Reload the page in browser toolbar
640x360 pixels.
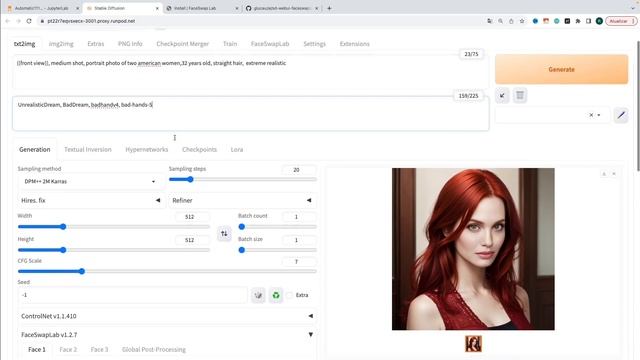[29, 21]
